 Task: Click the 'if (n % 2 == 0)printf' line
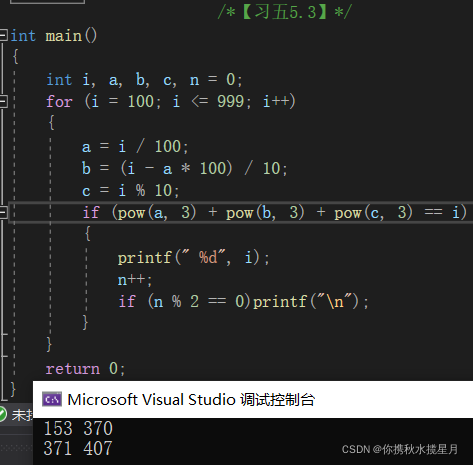coord(244,302)
